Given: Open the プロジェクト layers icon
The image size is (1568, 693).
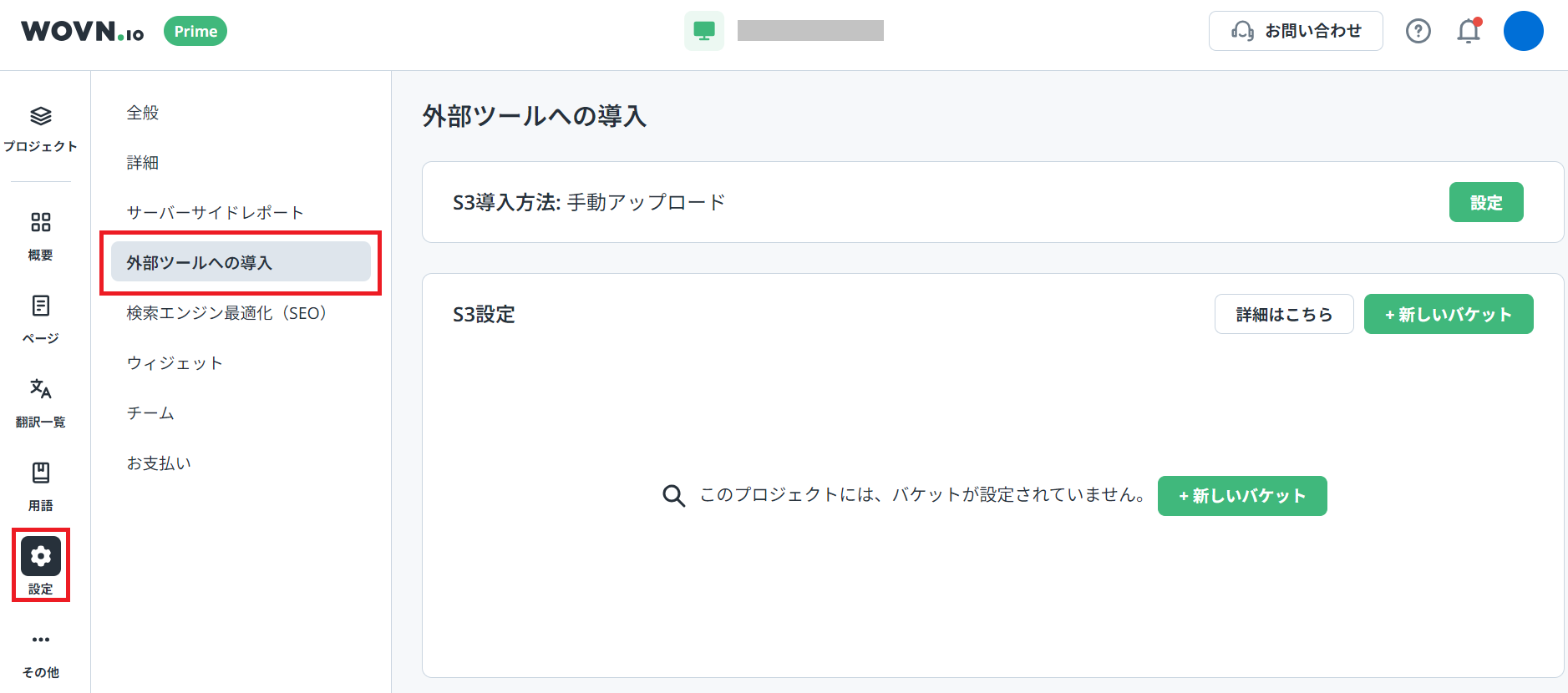Looking at the screenshot, I should coord(40,117).
